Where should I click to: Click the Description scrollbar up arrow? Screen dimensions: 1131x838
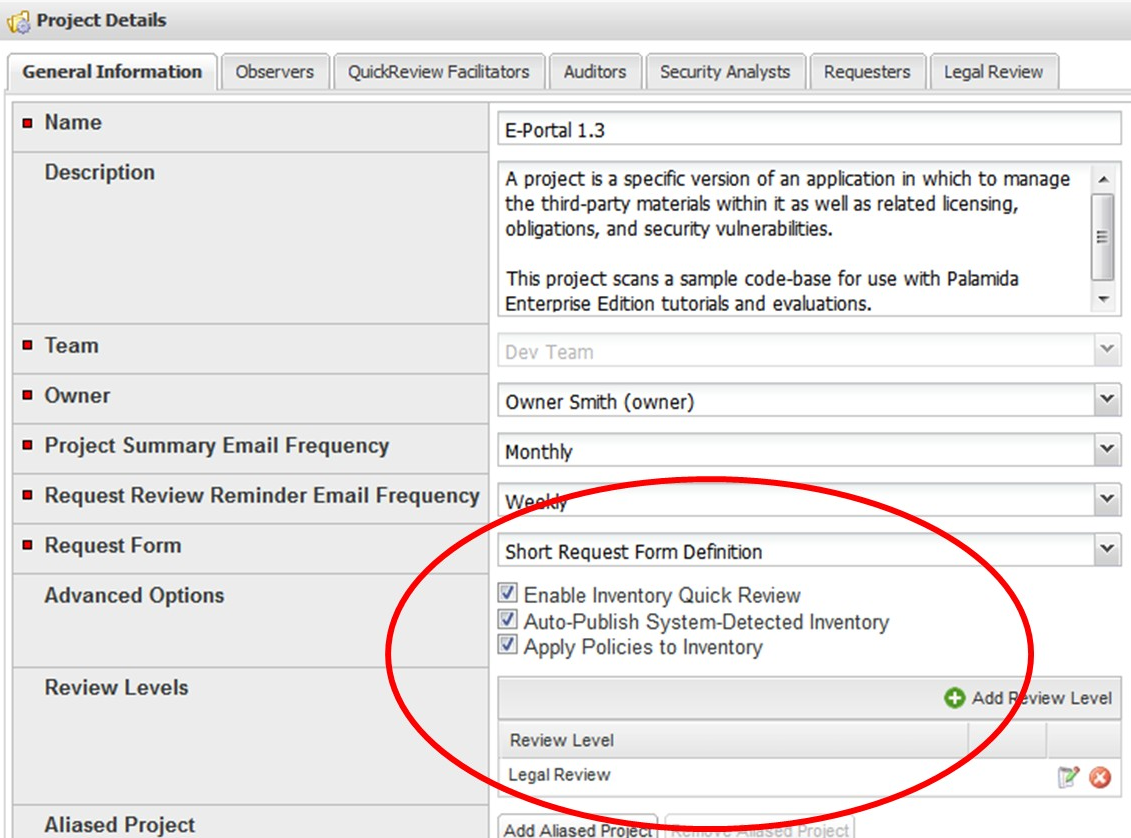click(1103, 180)
